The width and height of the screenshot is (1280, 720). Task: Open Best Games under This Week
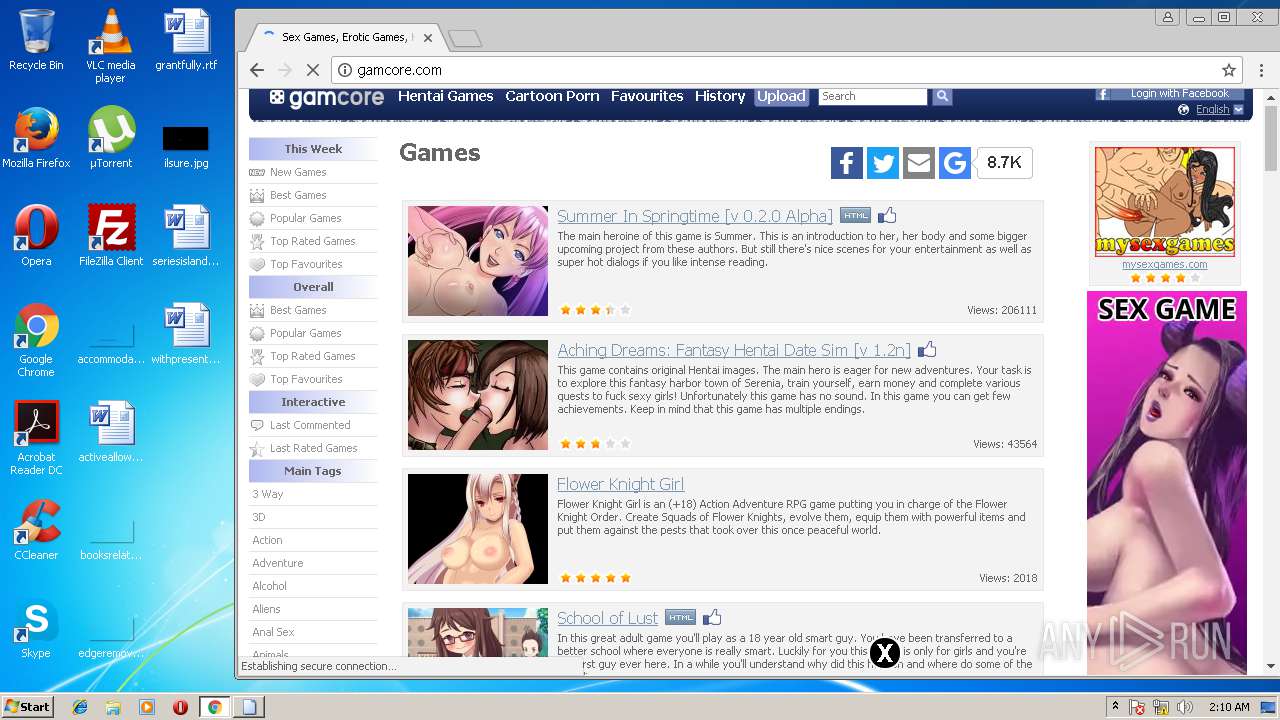click(298, 195)
